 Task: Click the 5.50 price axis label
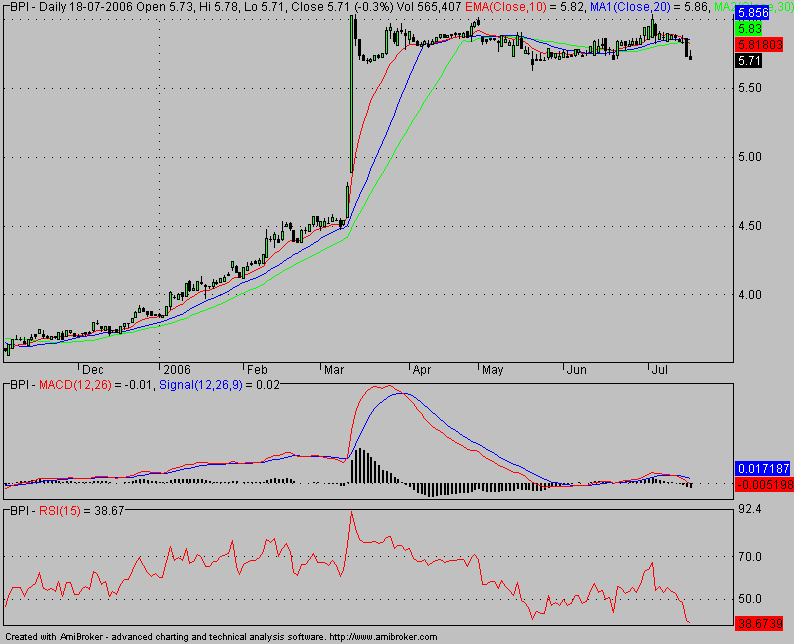click(x=749, y=88)
